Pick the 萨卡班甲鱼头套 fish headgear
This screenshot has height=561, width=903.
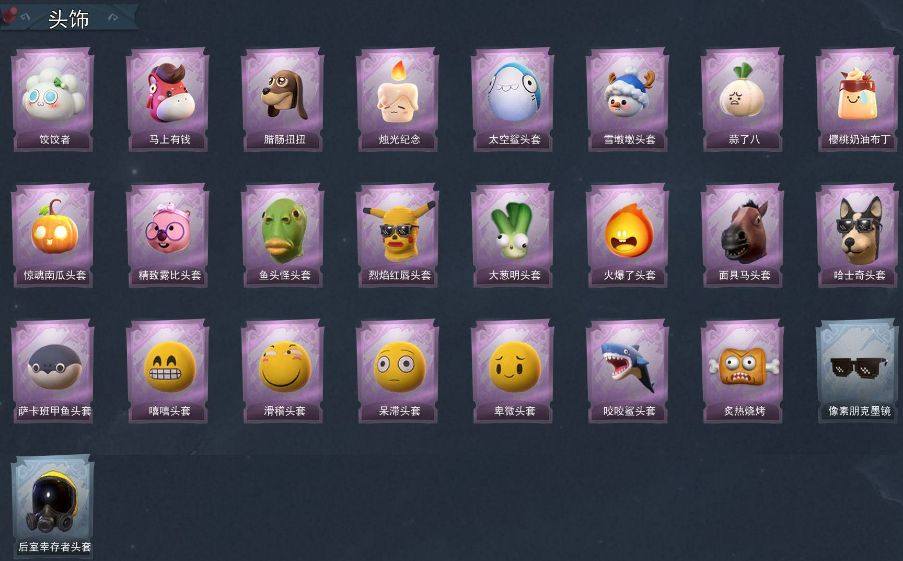[52, 371]
